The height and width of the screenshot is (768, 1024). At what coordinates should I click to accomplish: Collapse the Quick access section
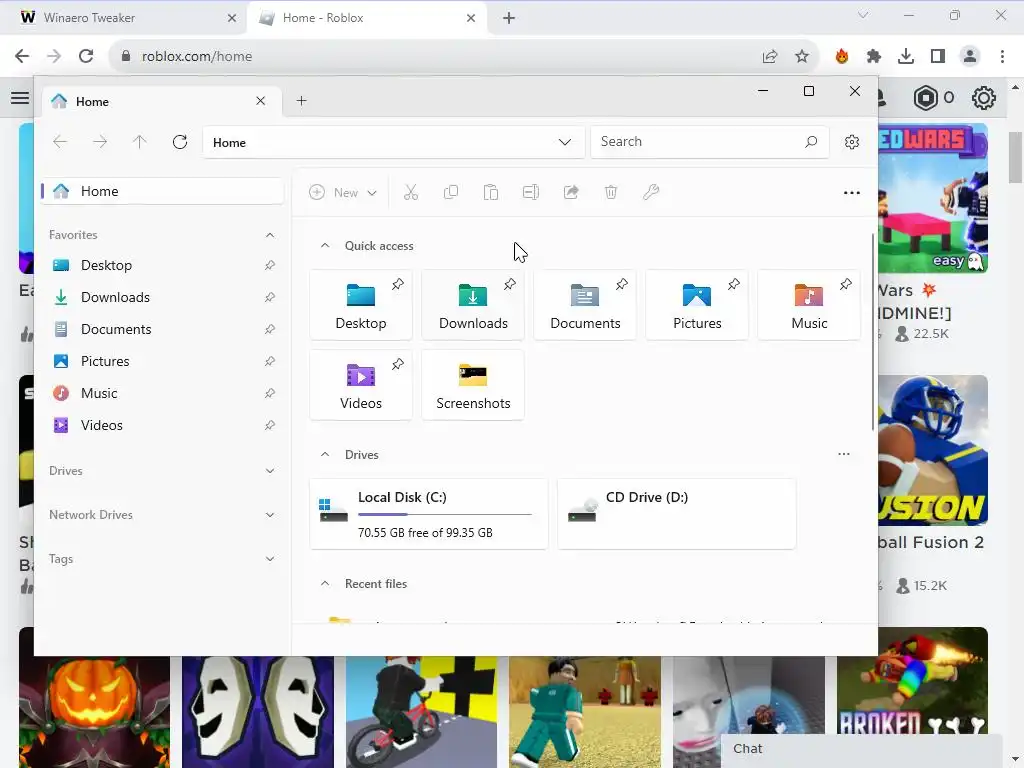click(x=325, y=246)
